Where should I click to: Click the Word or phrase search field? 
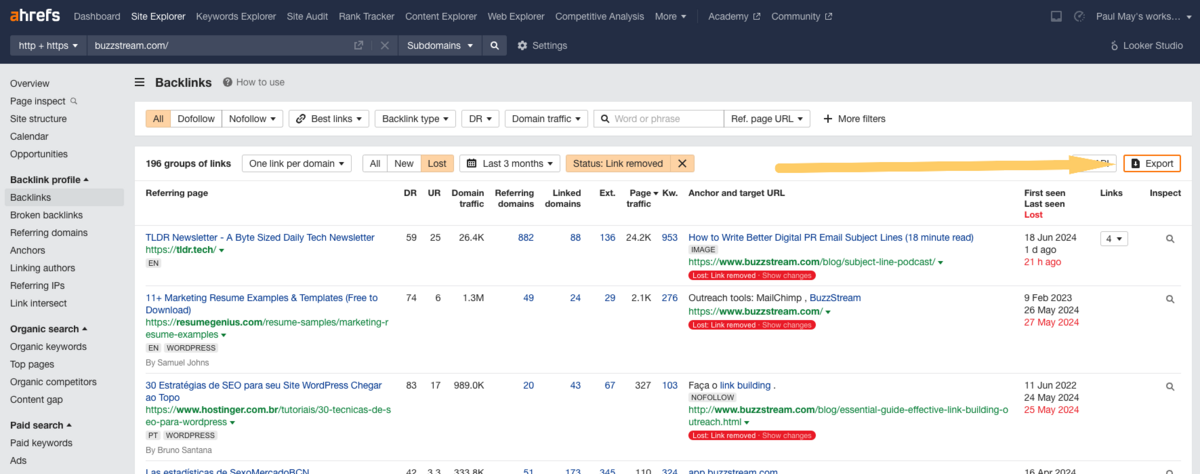[x=659, y=119]
